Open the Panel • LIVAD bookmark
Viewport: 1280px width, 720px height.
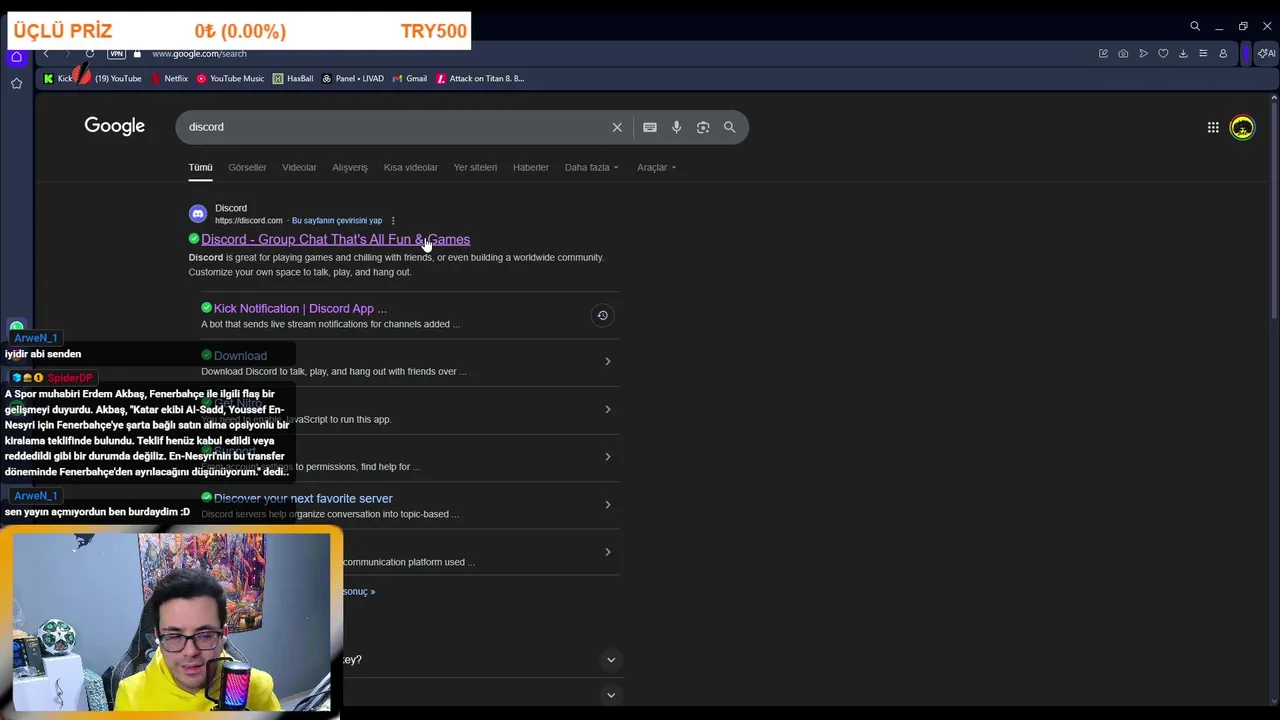(x=353, y=78)
